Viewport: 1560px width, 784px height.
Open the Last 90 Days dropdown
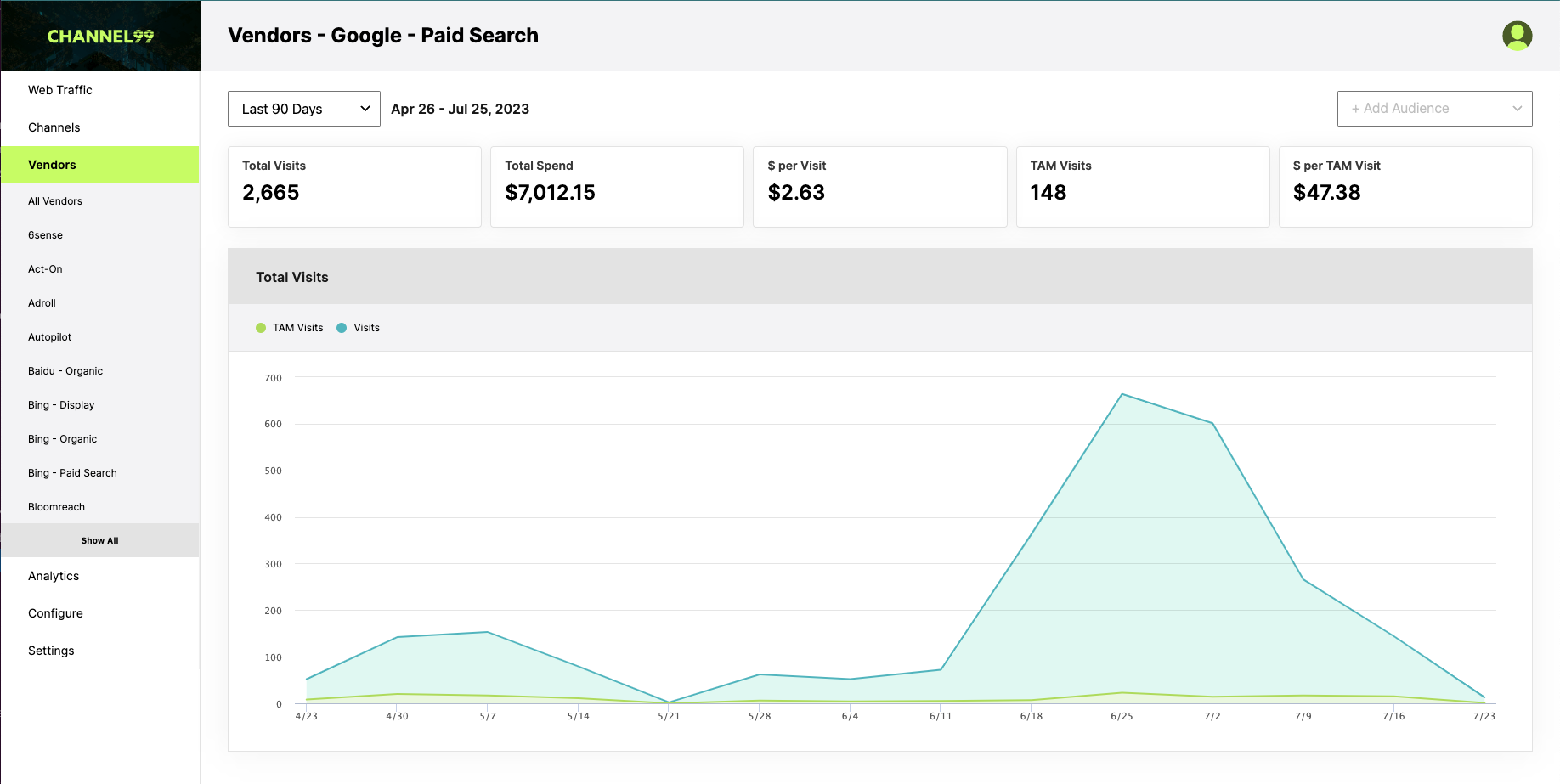(x=304, y=109)
